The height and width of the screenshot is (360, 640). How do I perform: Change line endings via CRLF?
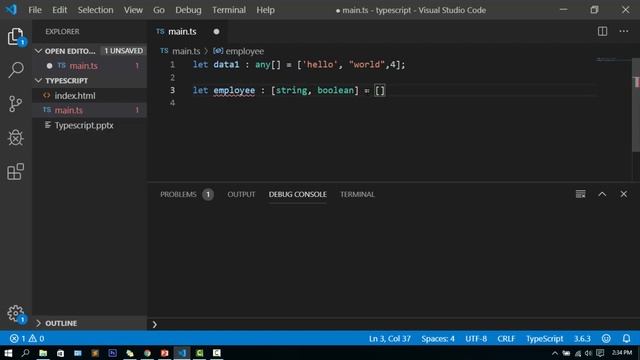pyautogui.click(x=506, y=338)
